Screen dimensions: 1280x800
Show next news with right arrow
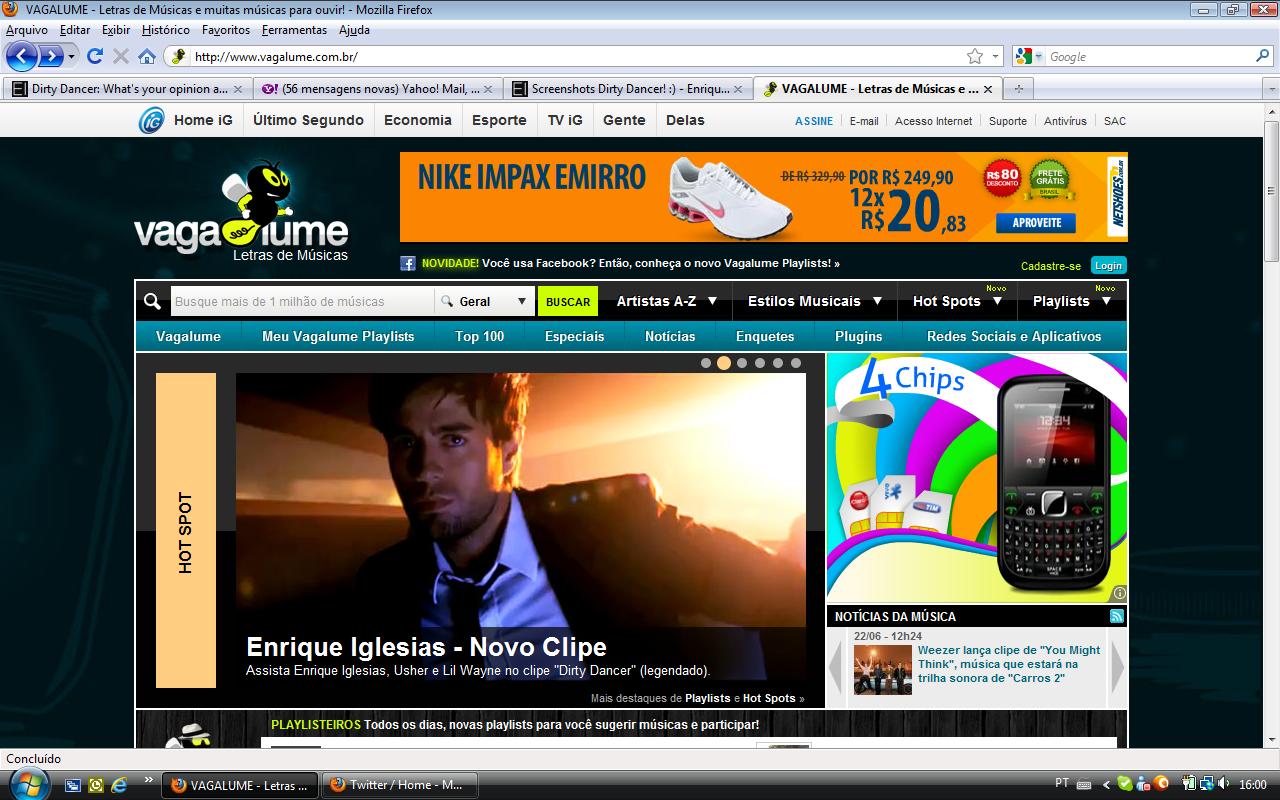pos(1118,667)
